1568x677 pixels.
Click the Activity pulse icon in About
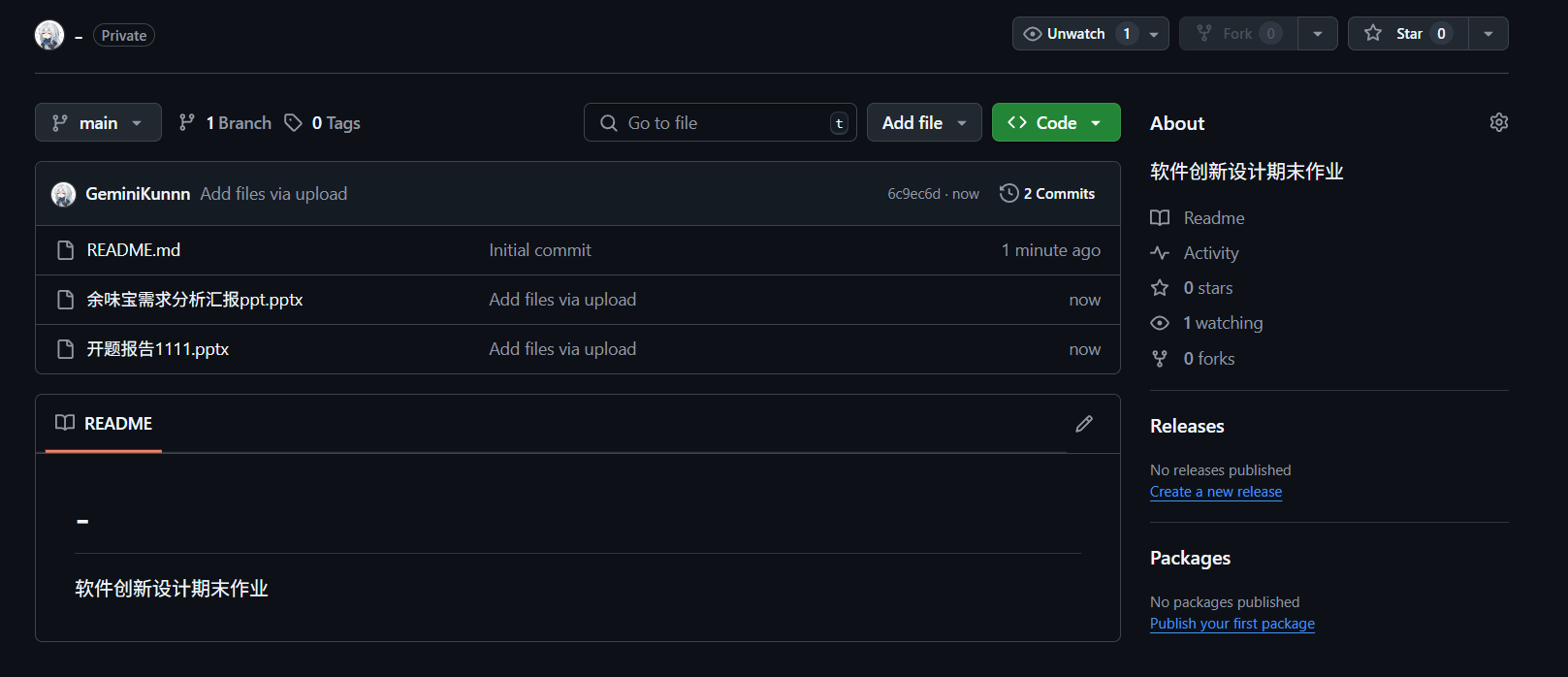tap(1160, 253)
